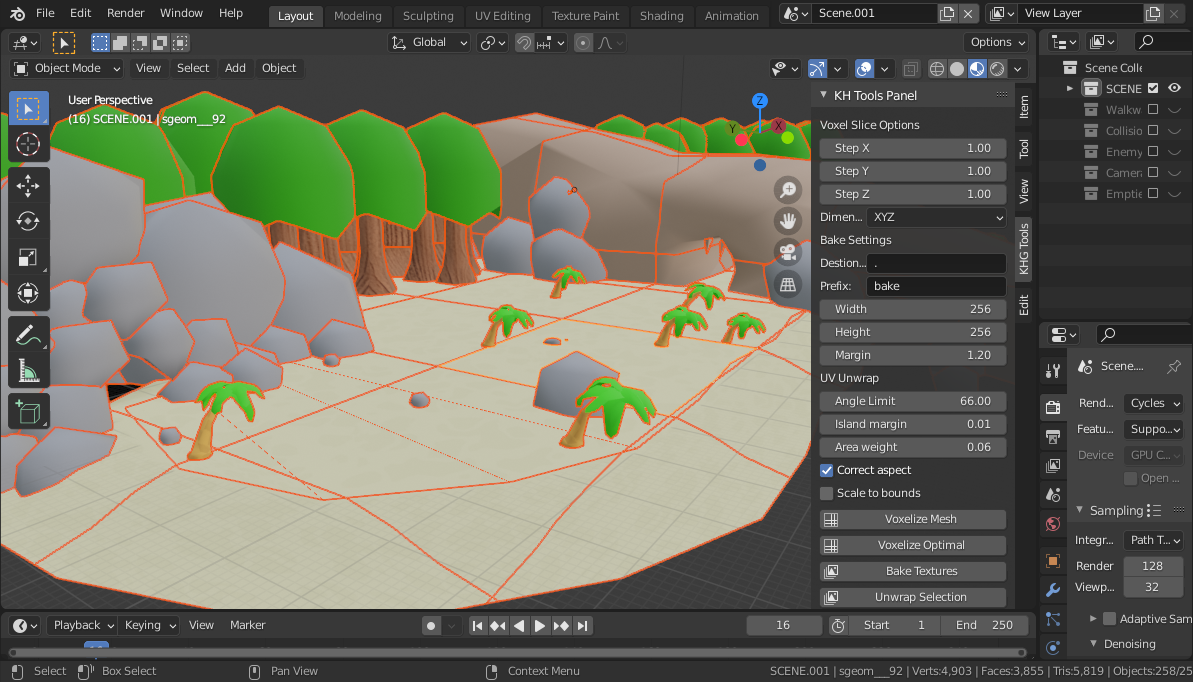Toggle snapping magnet

pyautogui.click(x=523, y=43)
